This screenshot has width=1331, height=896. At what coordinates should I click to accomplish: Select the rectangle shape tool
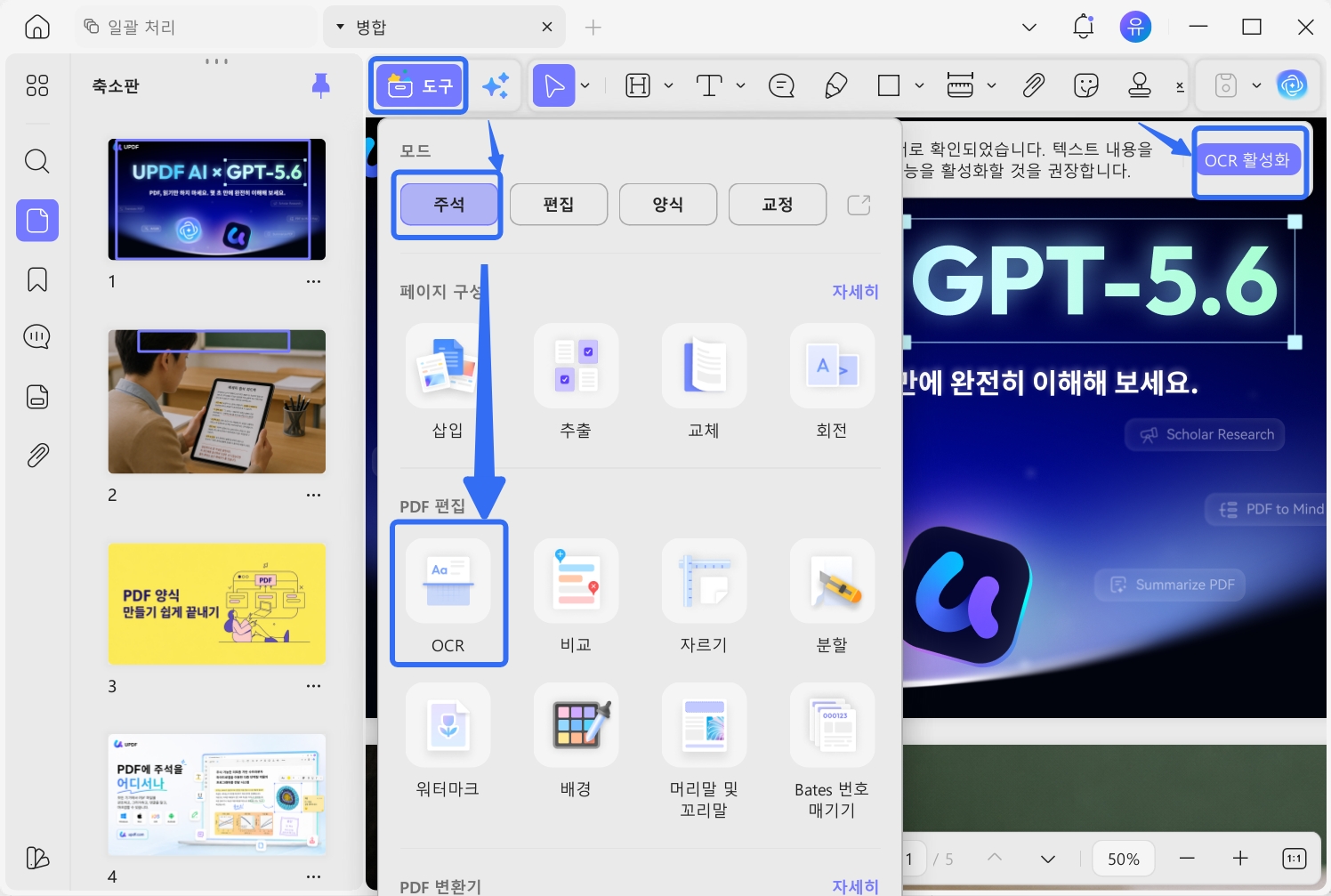(x=888, y=85)
